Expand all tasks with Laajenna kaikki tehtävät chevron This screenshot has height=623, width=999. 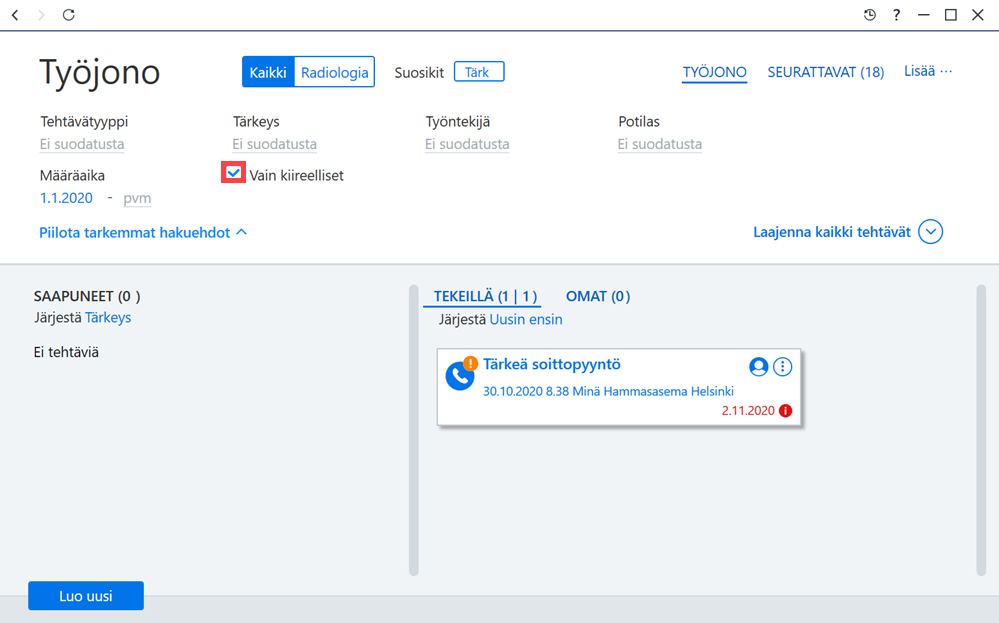tap(930, 232)
